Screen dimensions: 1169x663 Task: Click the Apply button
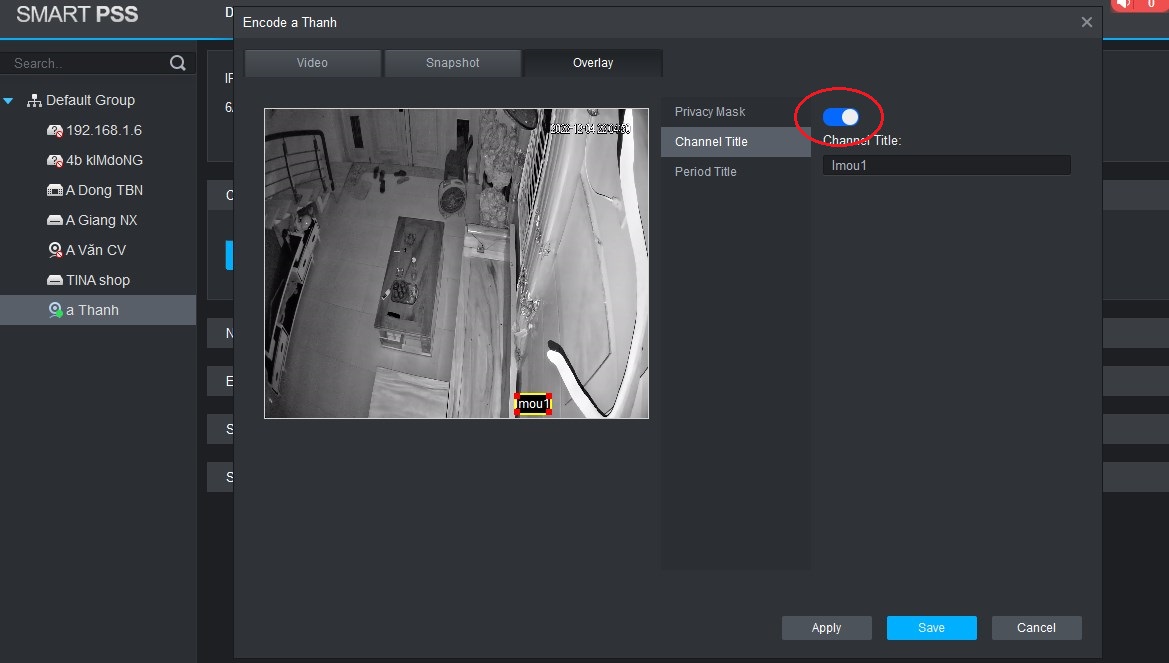[x=826, y=628]
